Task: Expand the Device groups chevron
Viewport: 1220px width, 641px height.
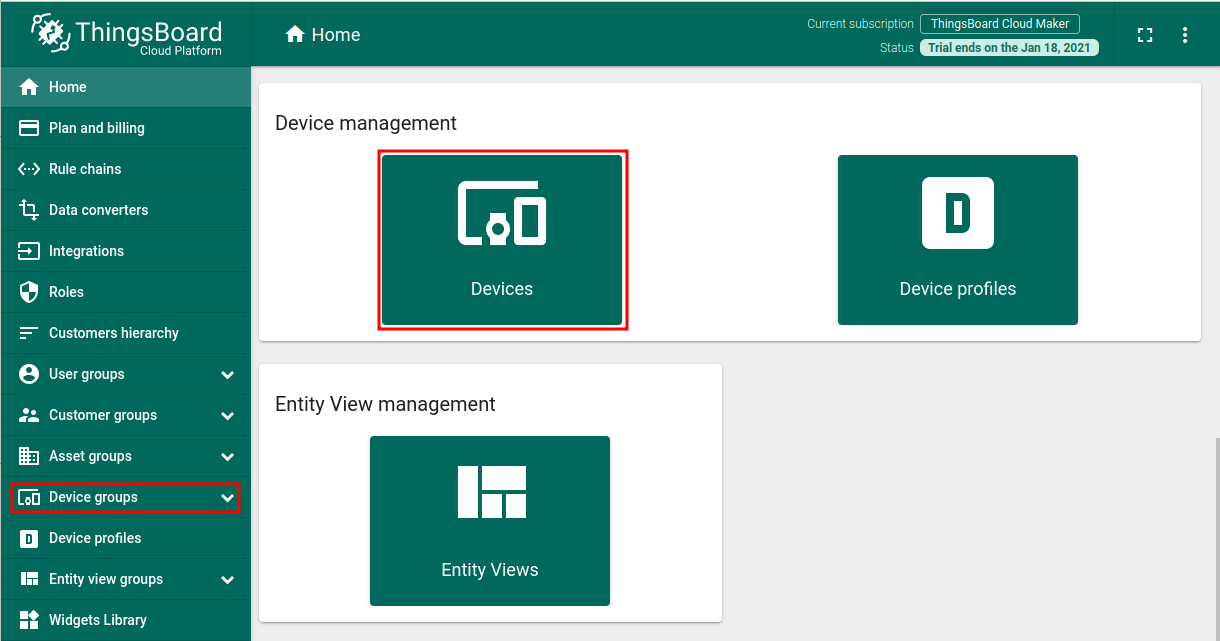Action: tap(227, 498)
